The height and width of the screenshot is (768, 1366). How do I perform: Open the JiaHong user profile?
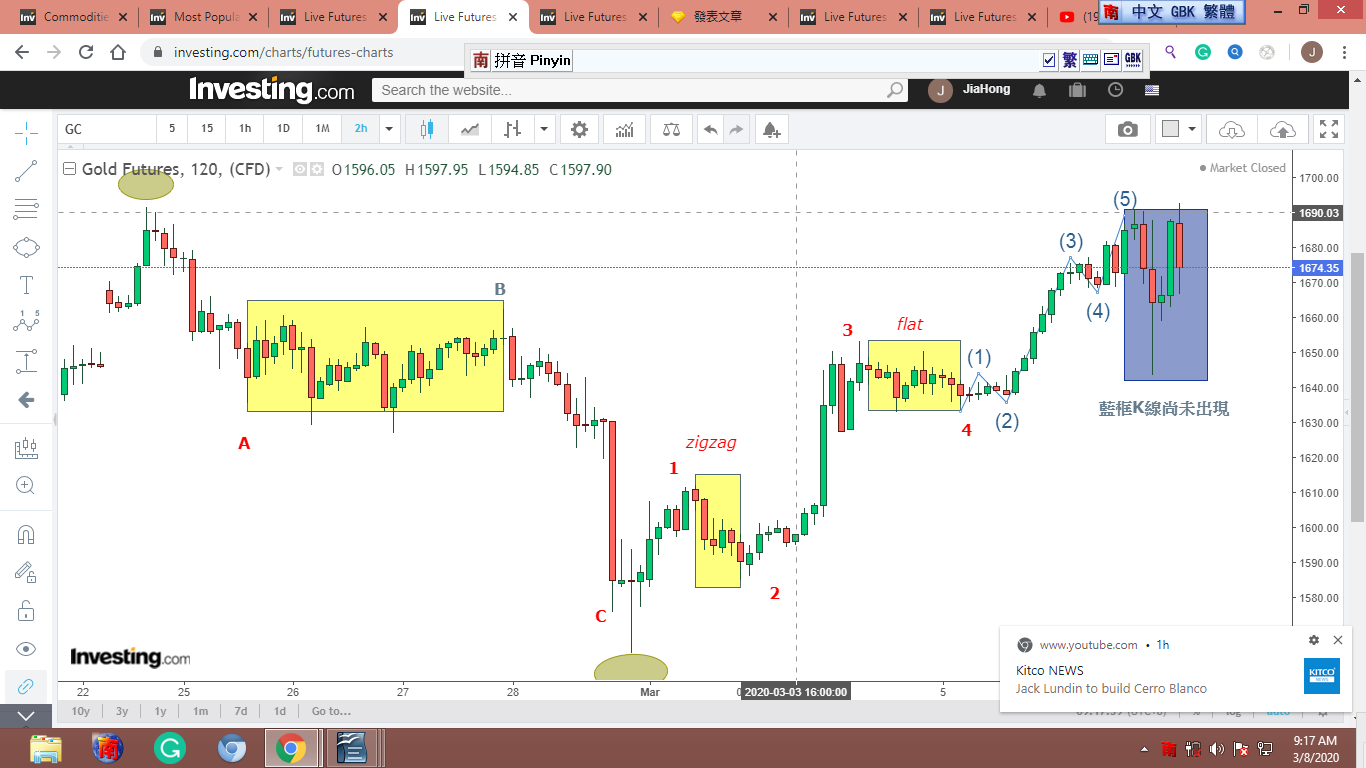[969, 90]
